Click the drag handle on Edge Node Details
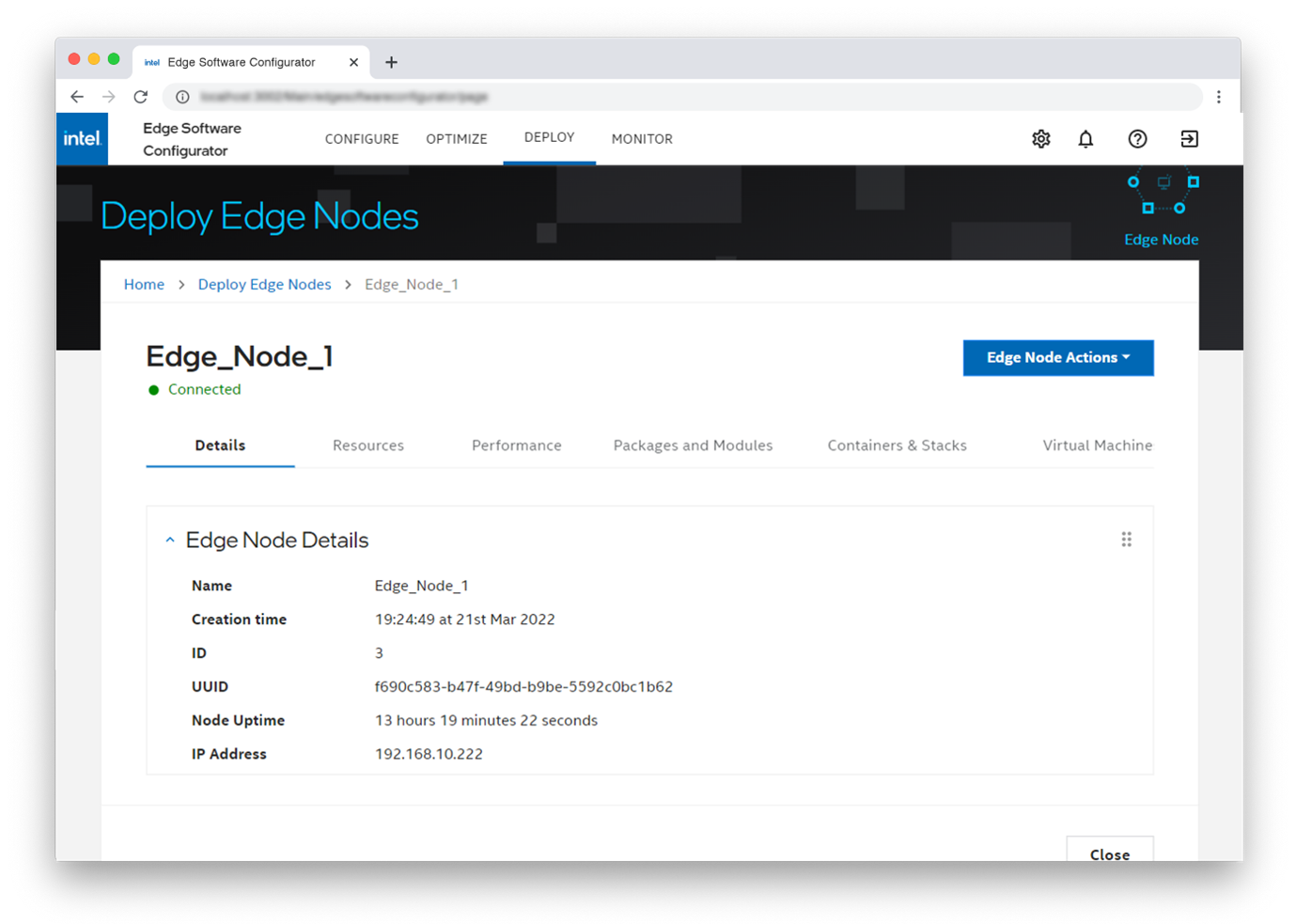 [x=1126, y=540]
